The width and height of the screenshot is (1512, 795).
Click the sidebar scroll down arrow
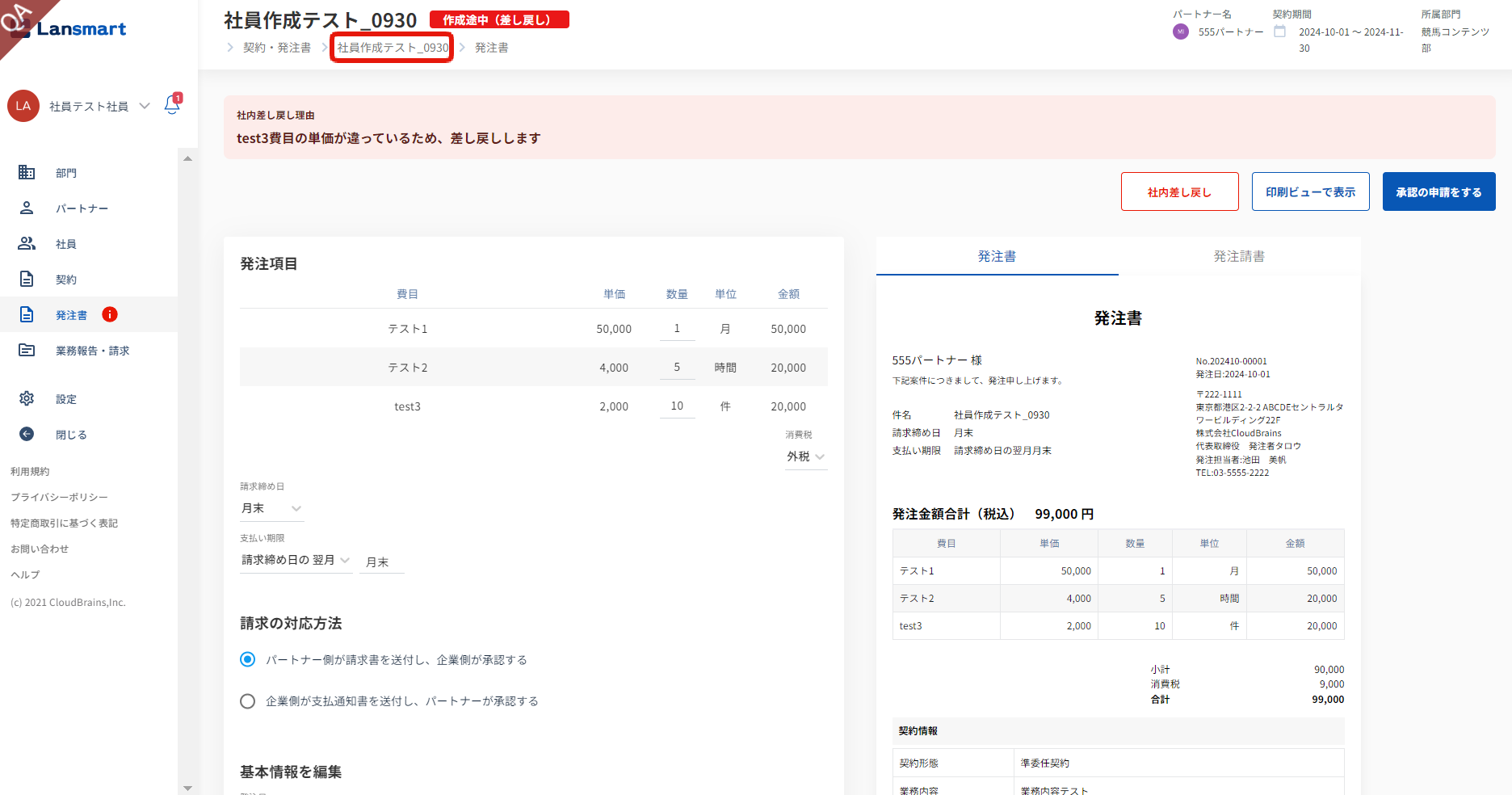coord(187,788)
